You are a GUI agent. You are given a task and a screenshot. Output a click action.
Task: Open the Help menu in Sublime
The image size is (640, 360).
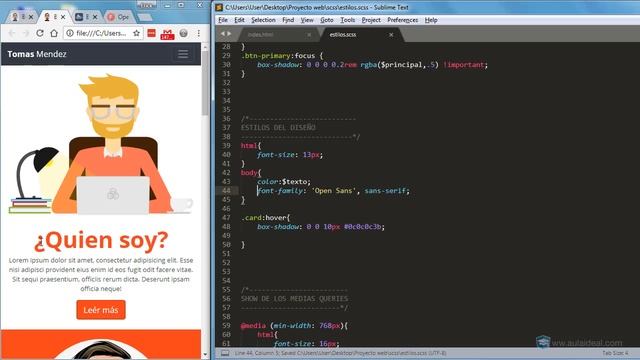(x=431, y=20)
